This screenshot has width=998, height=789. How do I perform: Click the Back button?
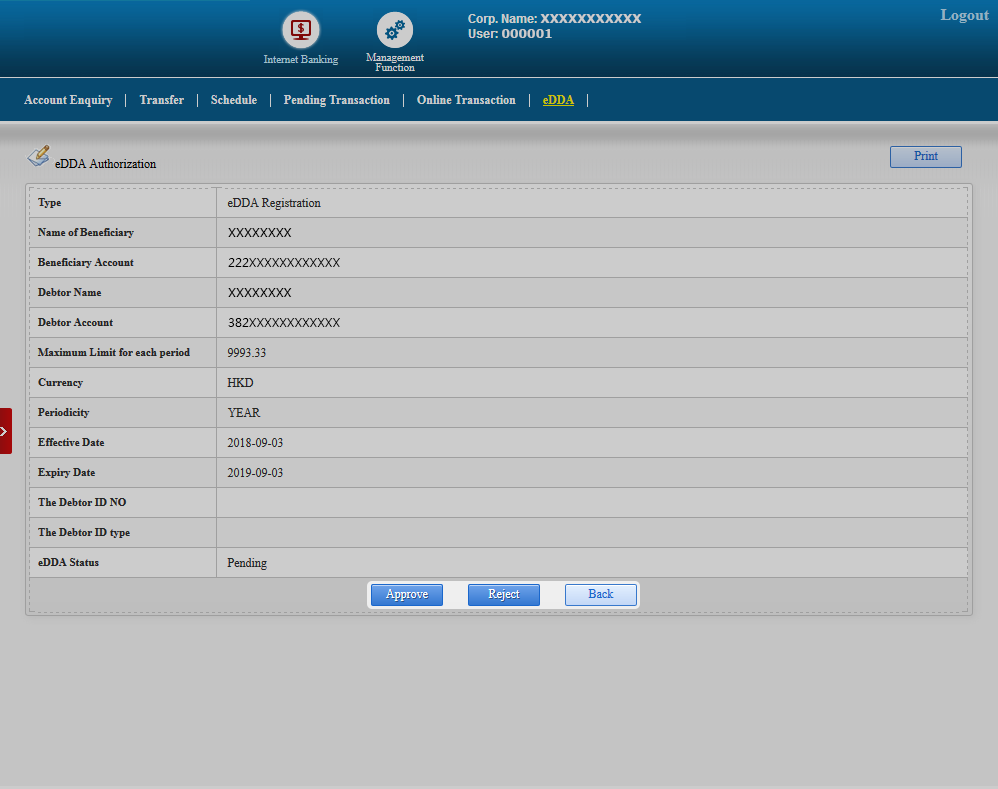[600, 594]
